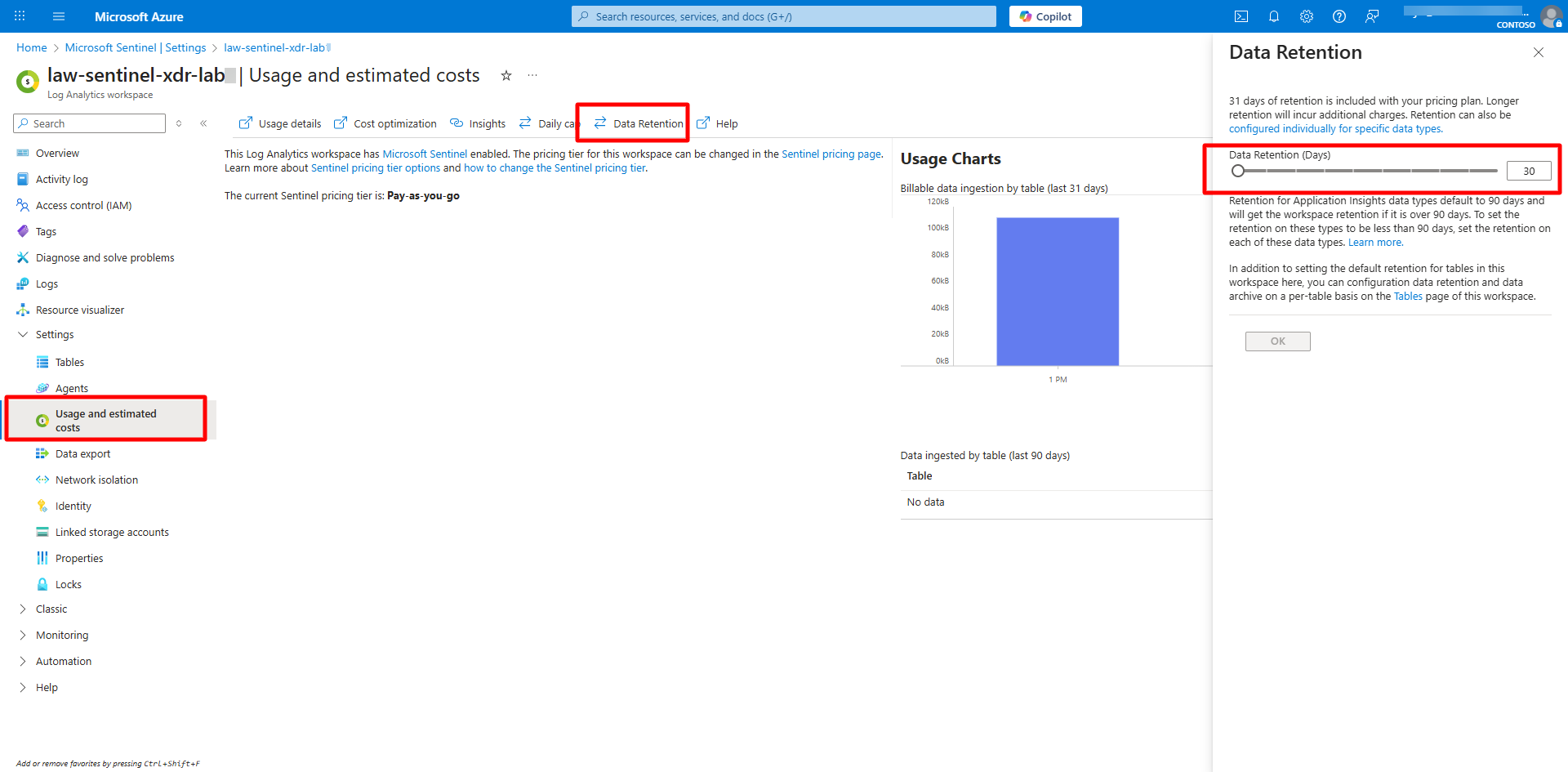Click the Microsoft Azure logo text
1568x772 pixels.
(139, 16)
